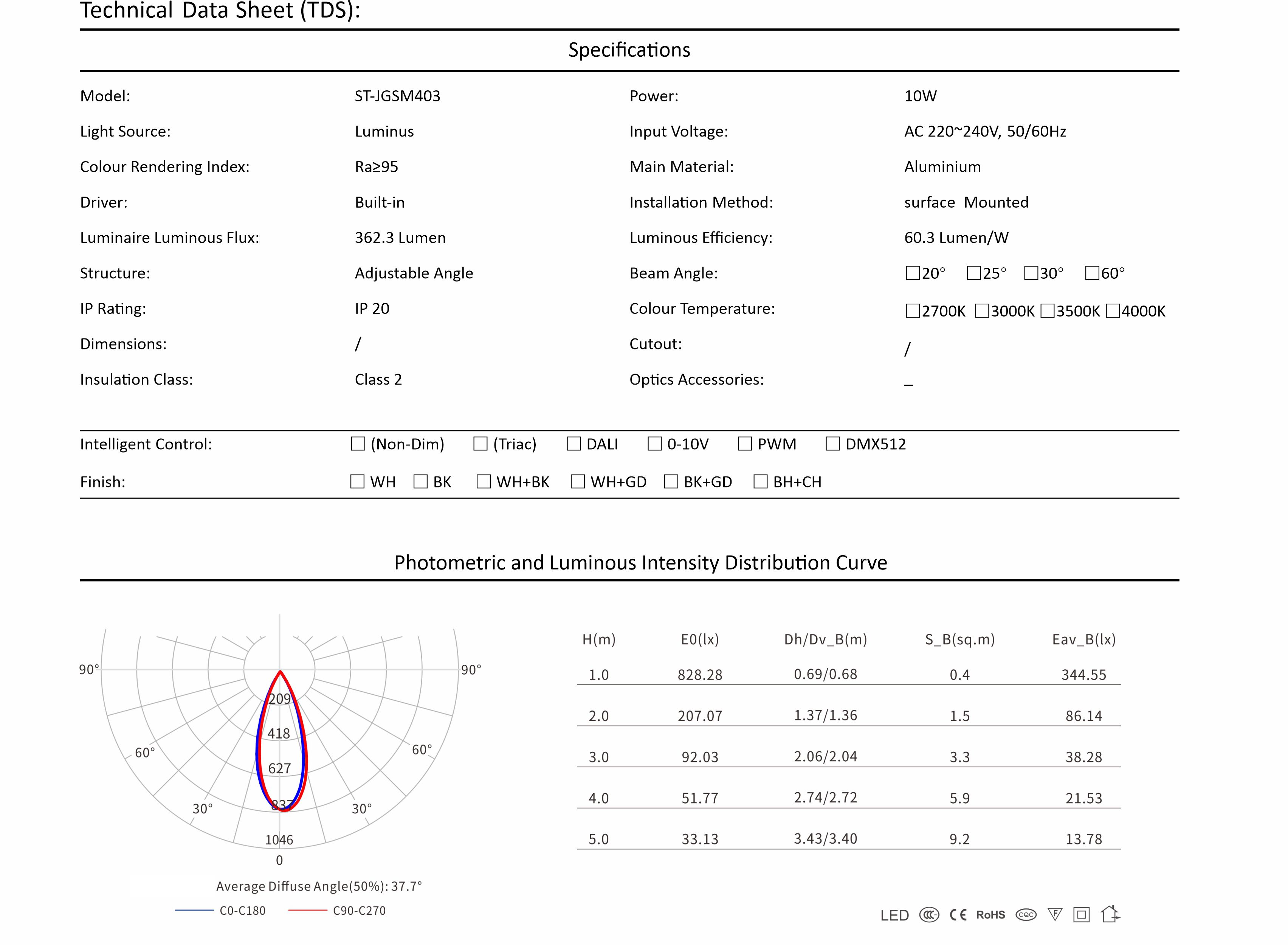This screenshot has height=945, width=1288.
Task: Click the 828.28 E0 value at 1.0m
Action: [699, 674]
